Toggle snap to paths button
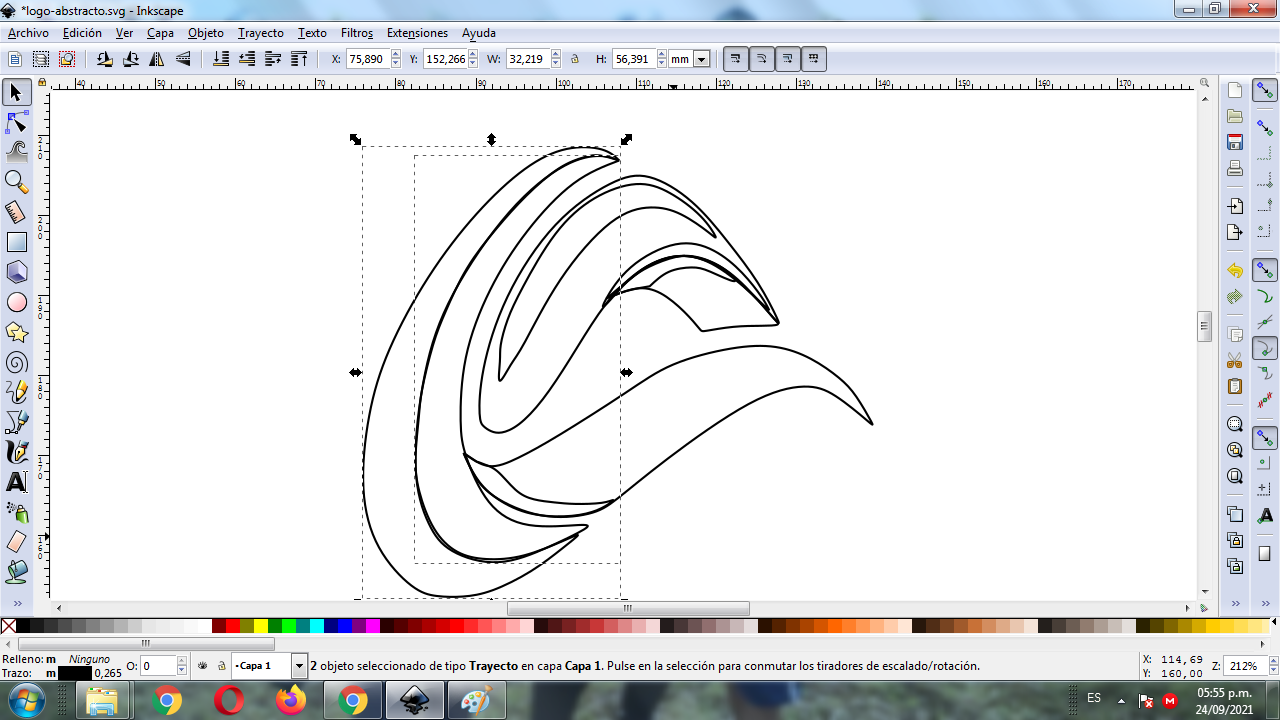 tap(1265, 297)
